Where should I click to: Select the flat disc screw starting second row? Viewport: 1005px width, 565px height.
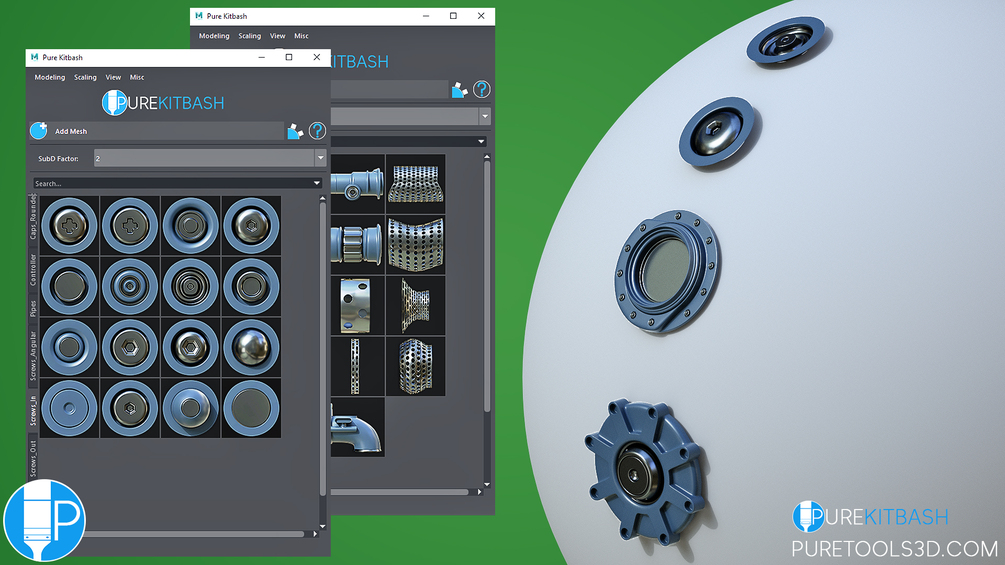69,286
